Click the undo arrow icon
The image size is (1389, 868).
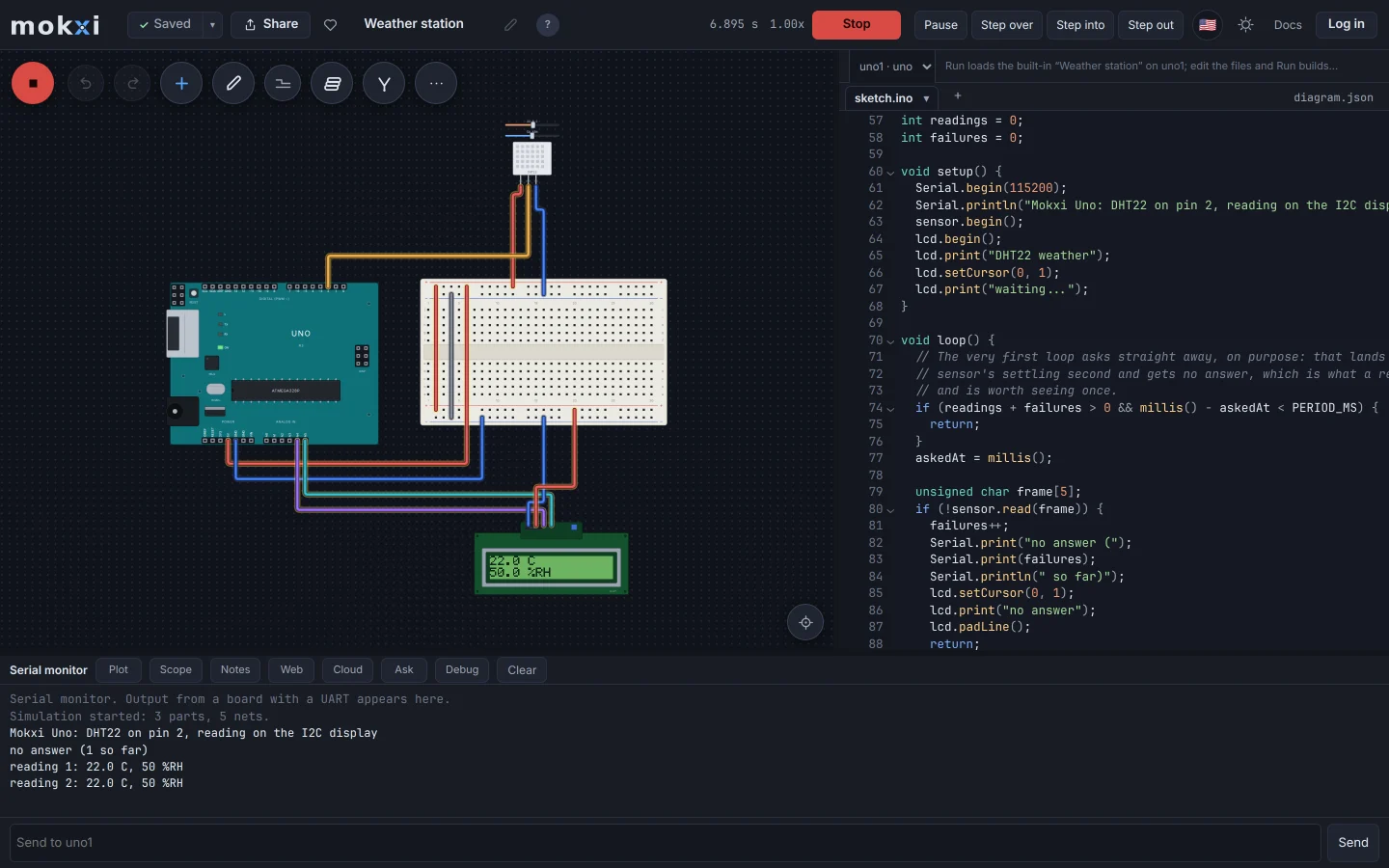point(86,83)
